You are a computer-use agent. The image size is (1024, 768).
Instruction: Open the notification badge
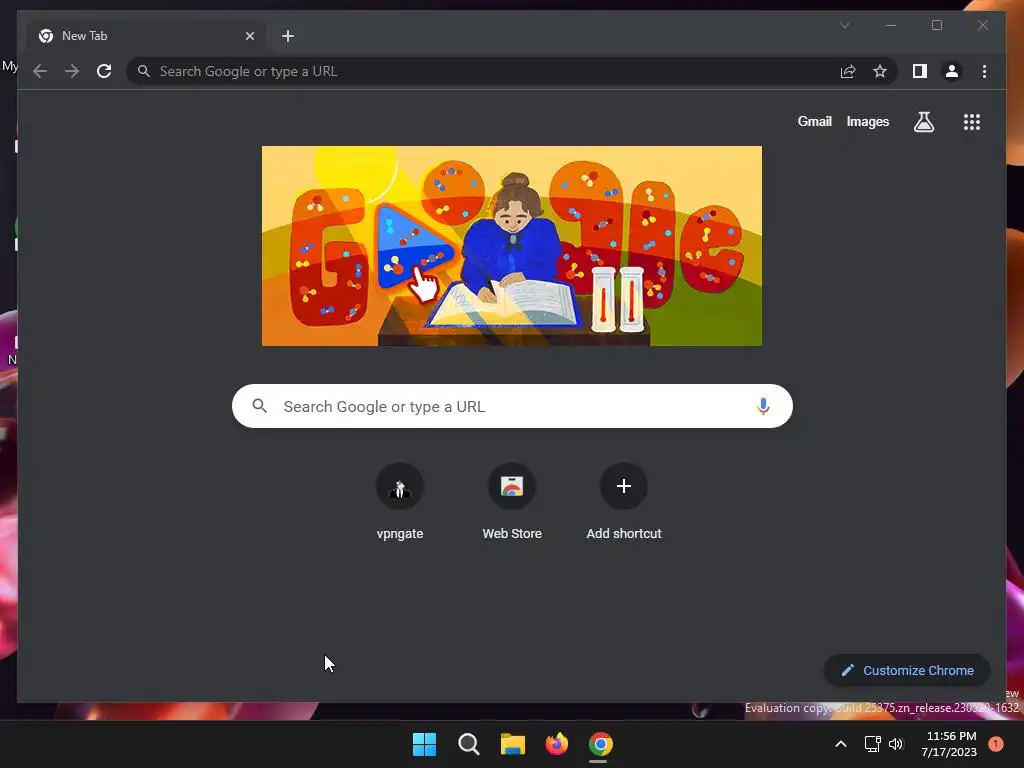[996, 744]
